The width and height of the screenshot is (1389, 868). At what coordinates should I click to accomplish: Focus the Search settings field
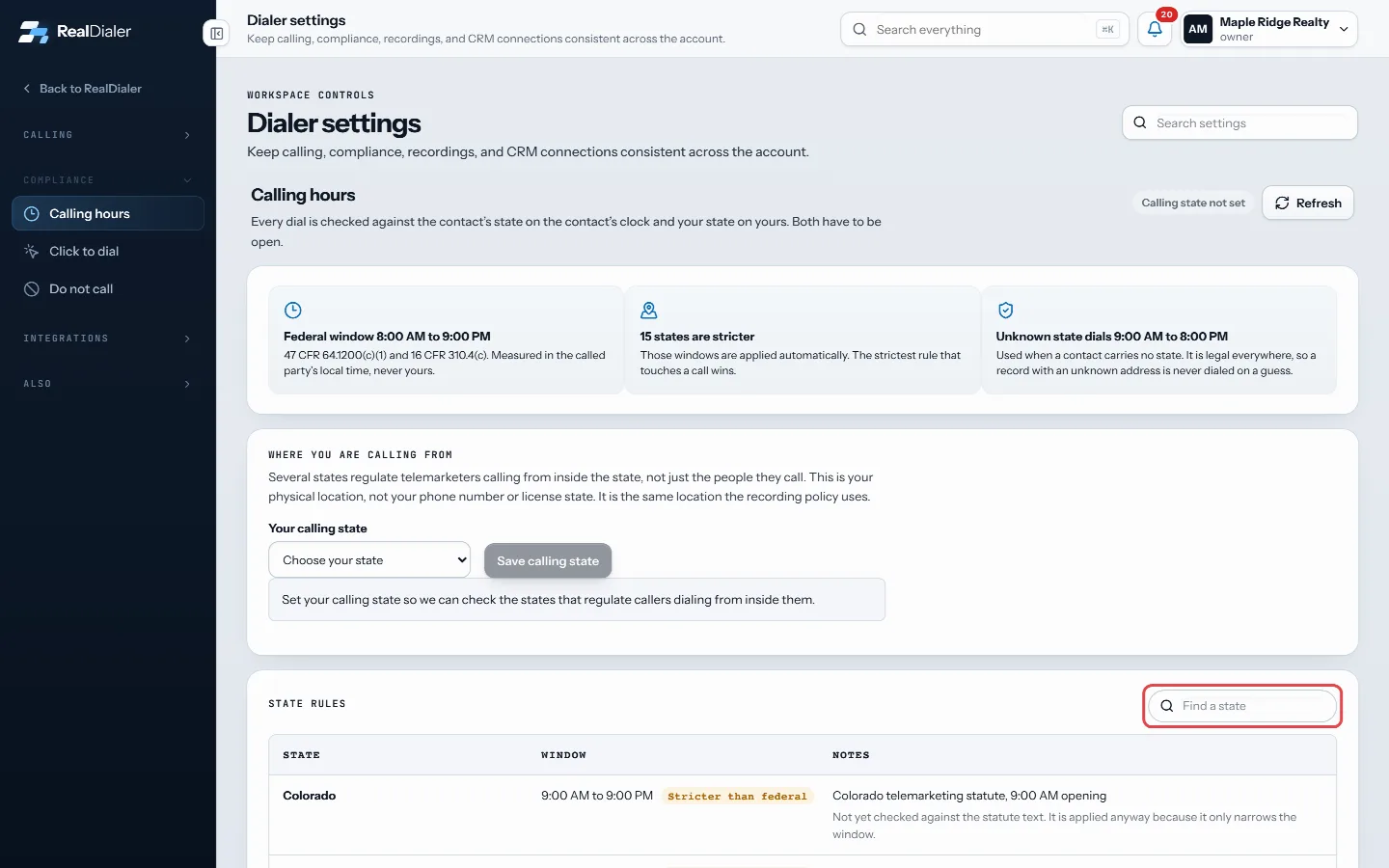click(x=1239, y=123)
